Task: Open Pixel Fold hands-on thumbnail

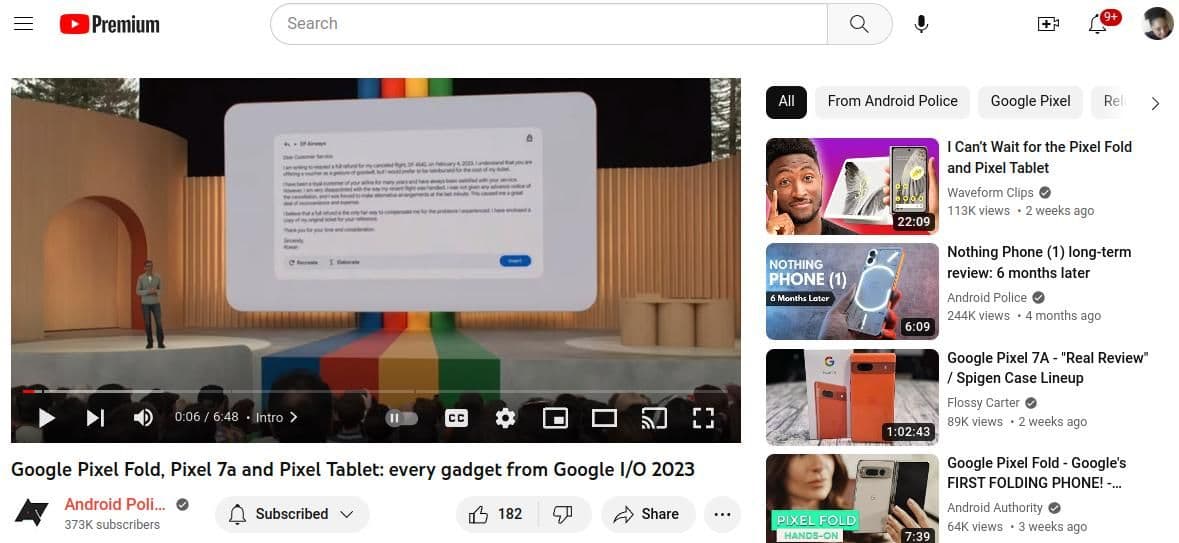Action: [852, 498]
